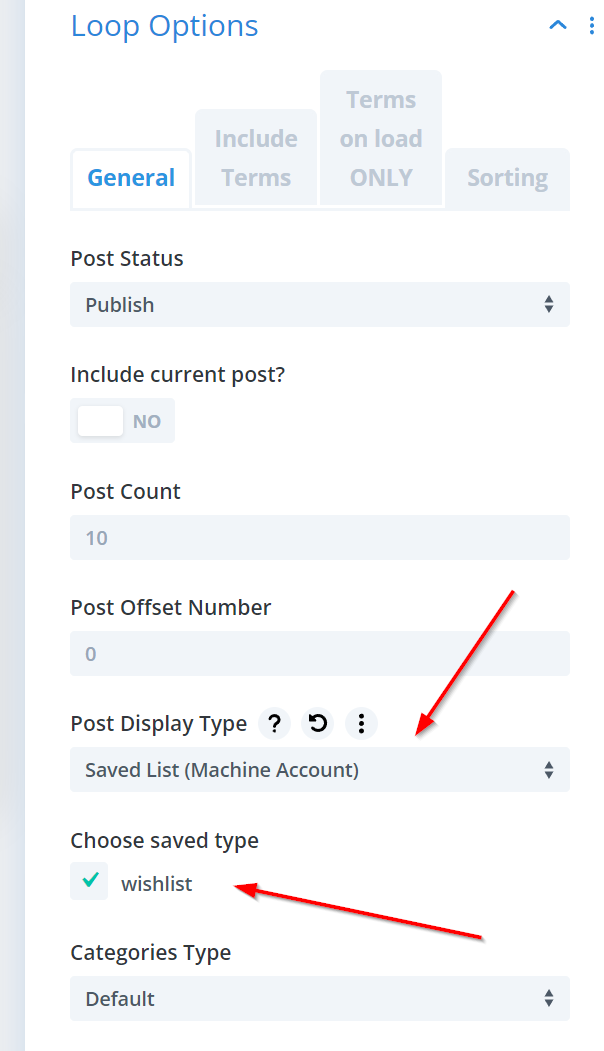Collapse the Loop Options section chevron
The image size is (604, 1051).
click(558, 26)
